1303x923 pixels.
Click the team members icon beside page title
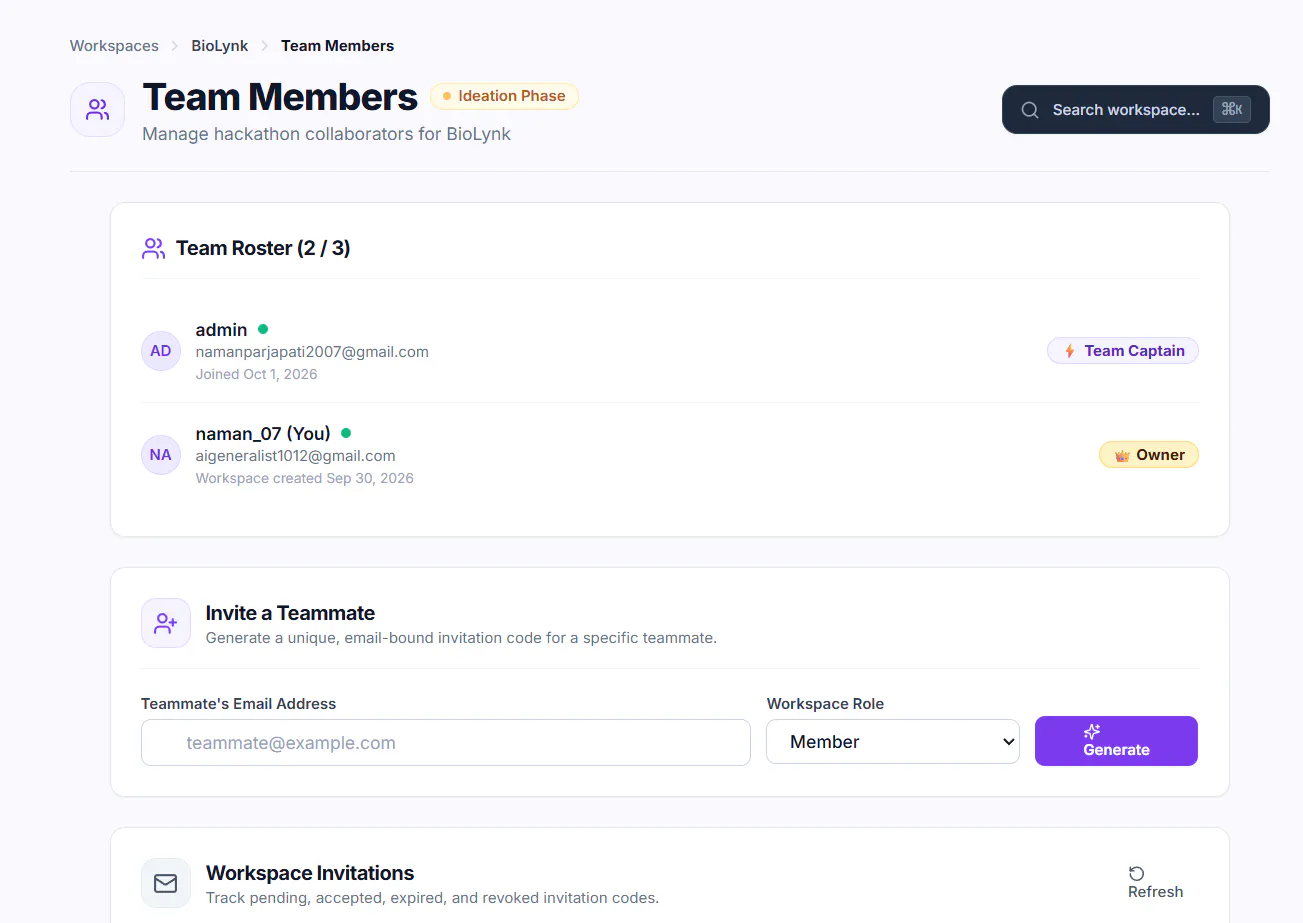(97, 110)
